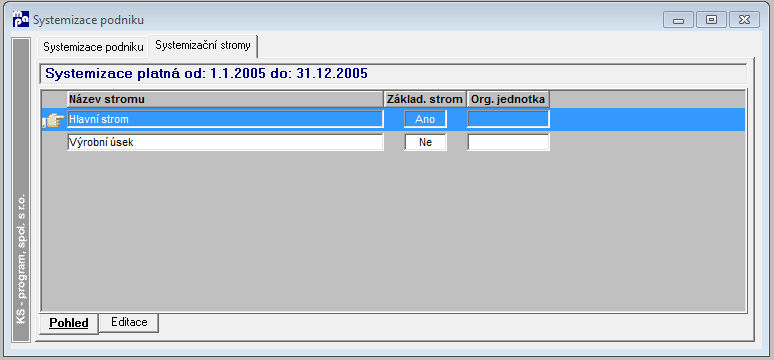The image size is (774, 360).
Task: Click Org. jednotka field of Hlavní strom row
Action: click(x=508, y=119)
